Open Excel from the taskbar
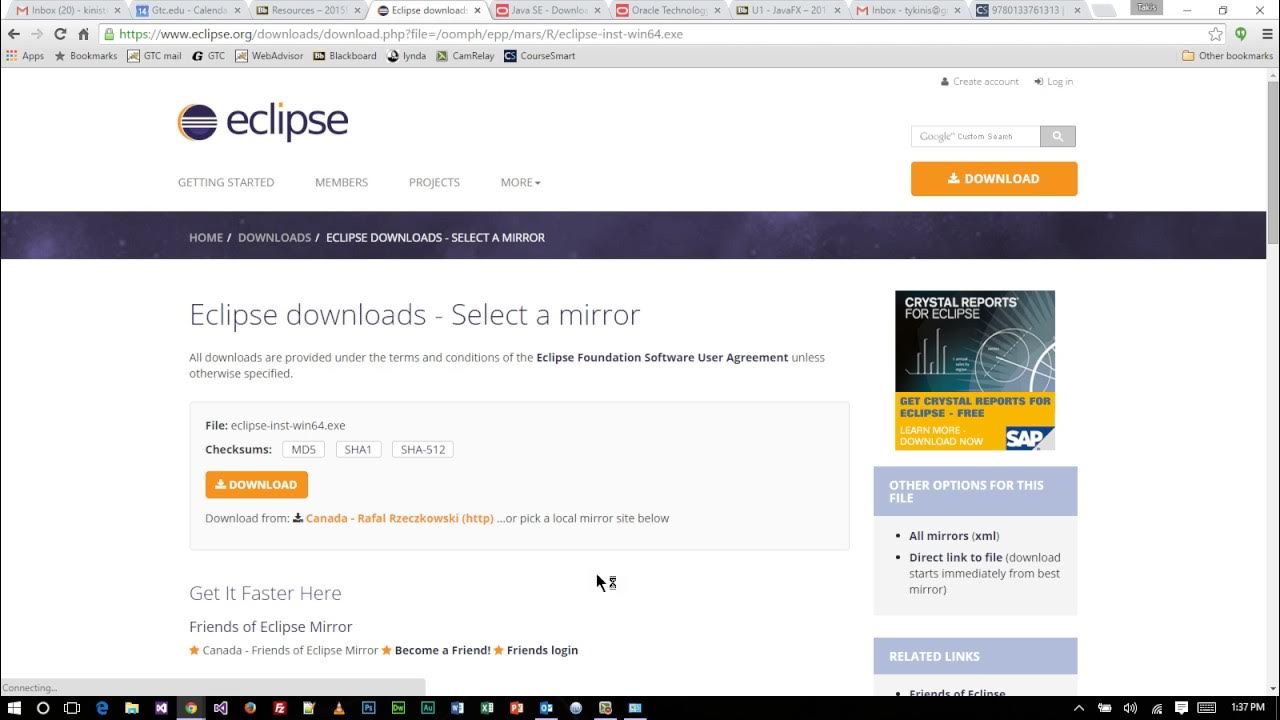 [487, 708]
